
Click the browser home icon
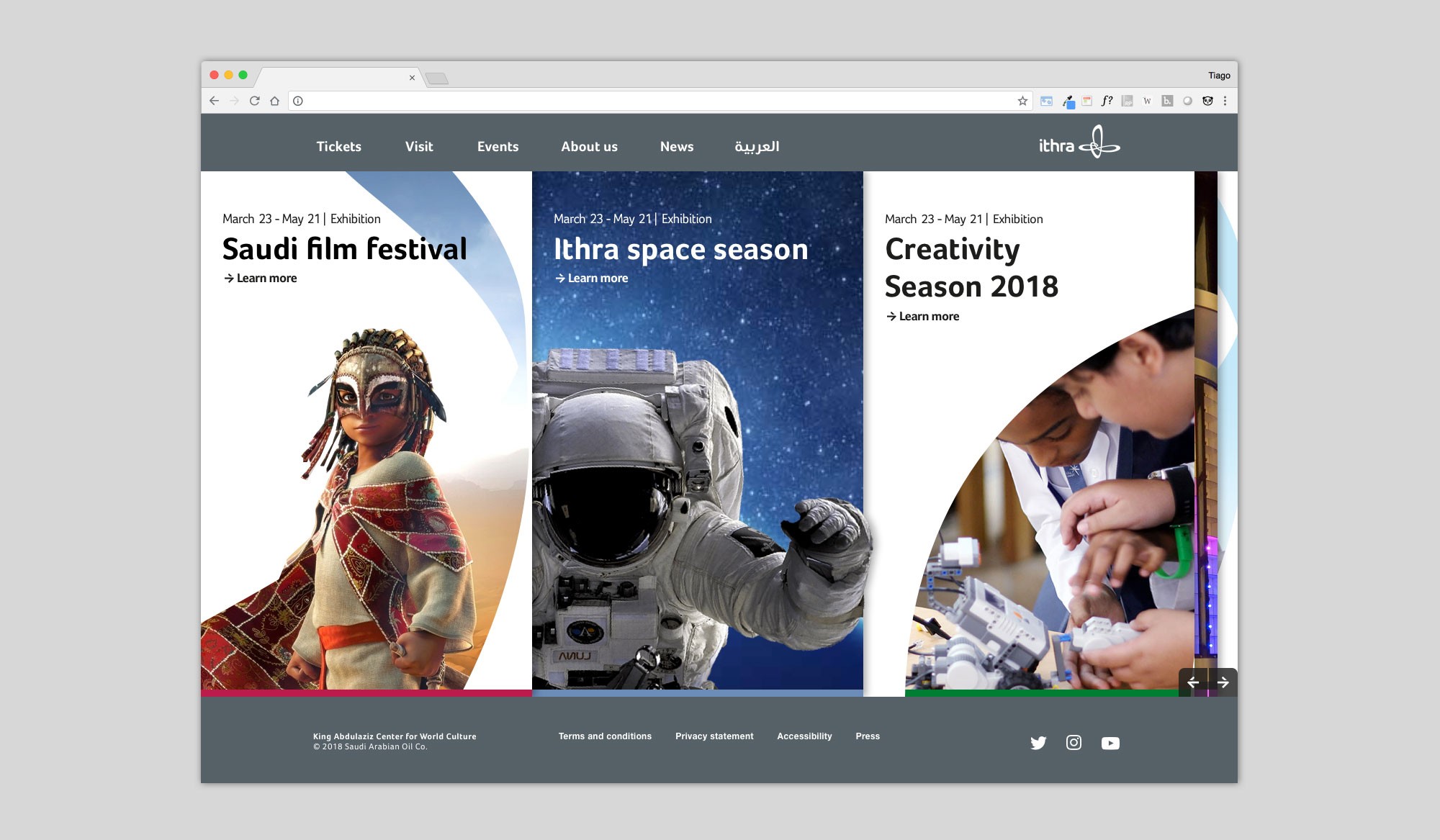[274, 101]
